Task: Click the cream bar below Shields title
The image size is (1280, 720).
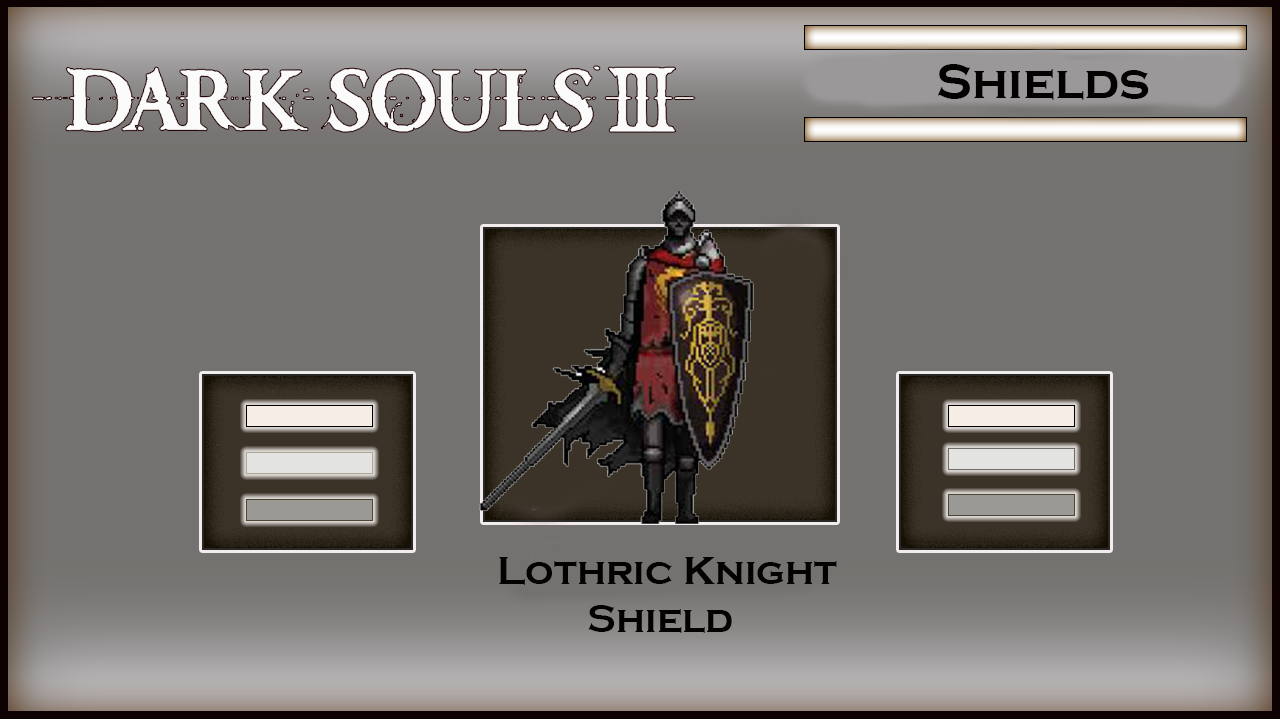Action: 1025,129
